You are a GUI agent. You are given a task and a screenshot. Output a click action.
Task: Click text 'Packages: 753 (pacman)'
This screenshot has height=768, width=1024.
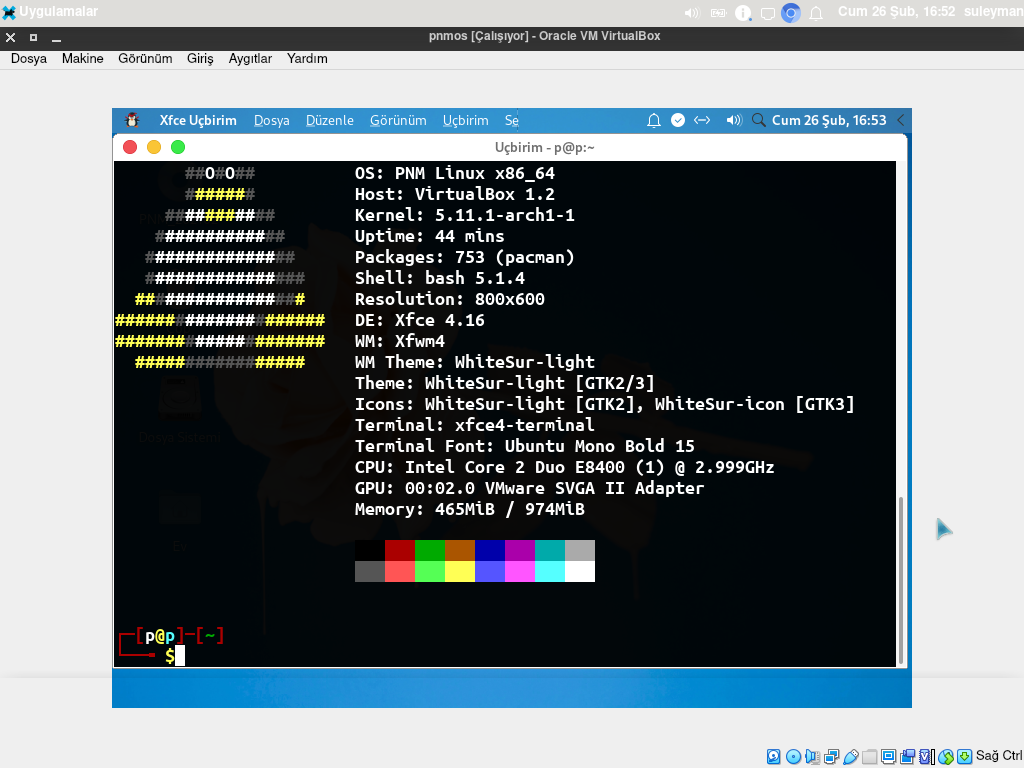464,257
